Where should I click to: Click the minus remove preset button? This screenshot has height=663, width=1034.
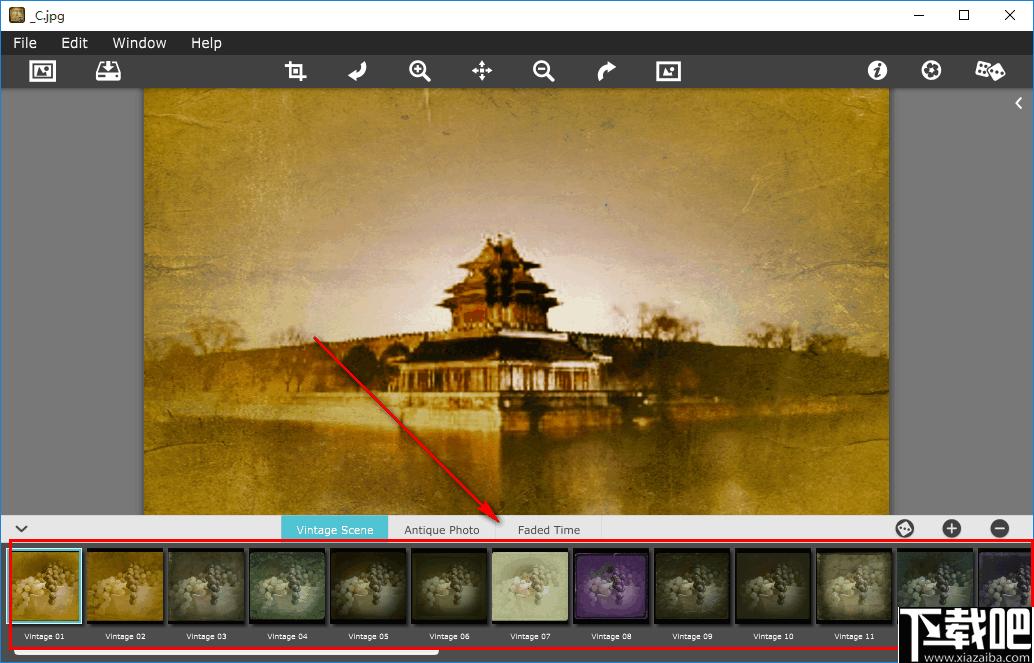pos(1000,528)
